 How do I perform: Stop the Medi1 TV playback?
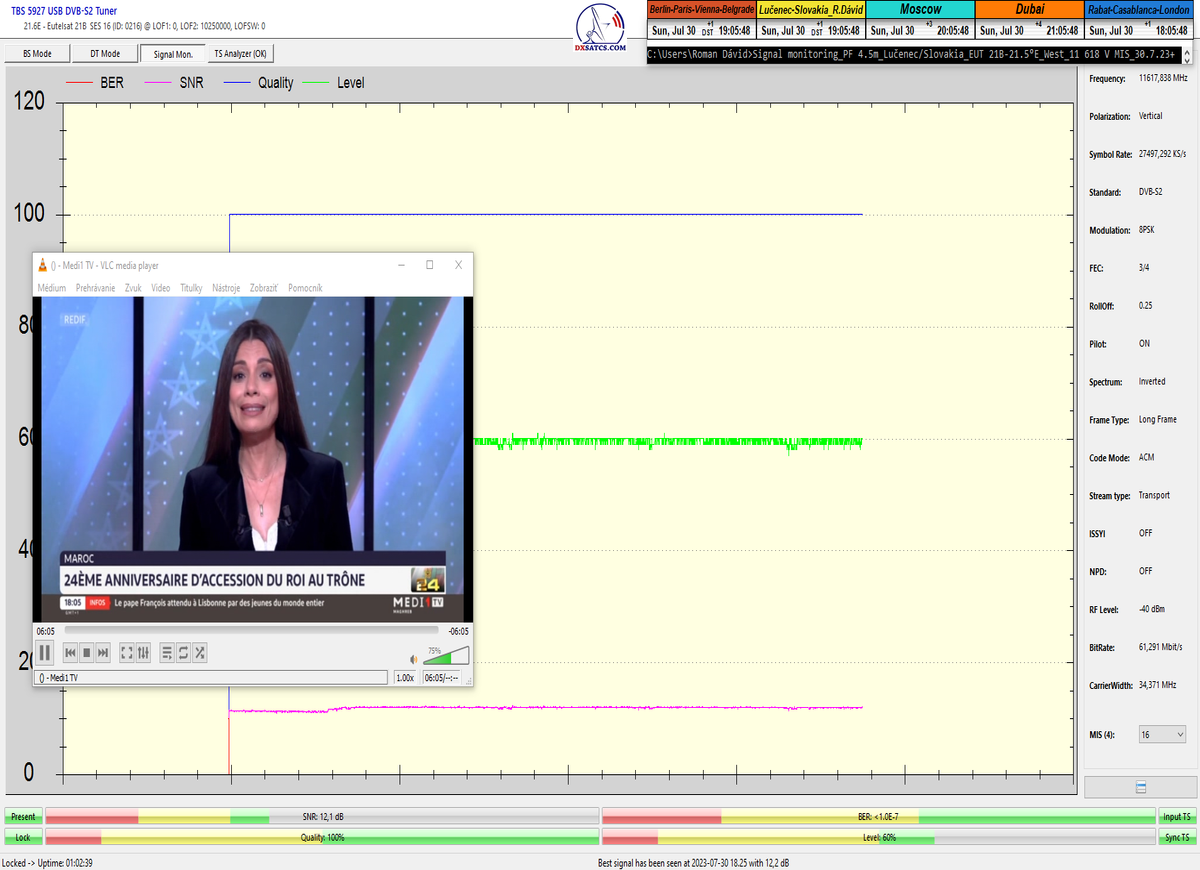(x=87, y=653)
